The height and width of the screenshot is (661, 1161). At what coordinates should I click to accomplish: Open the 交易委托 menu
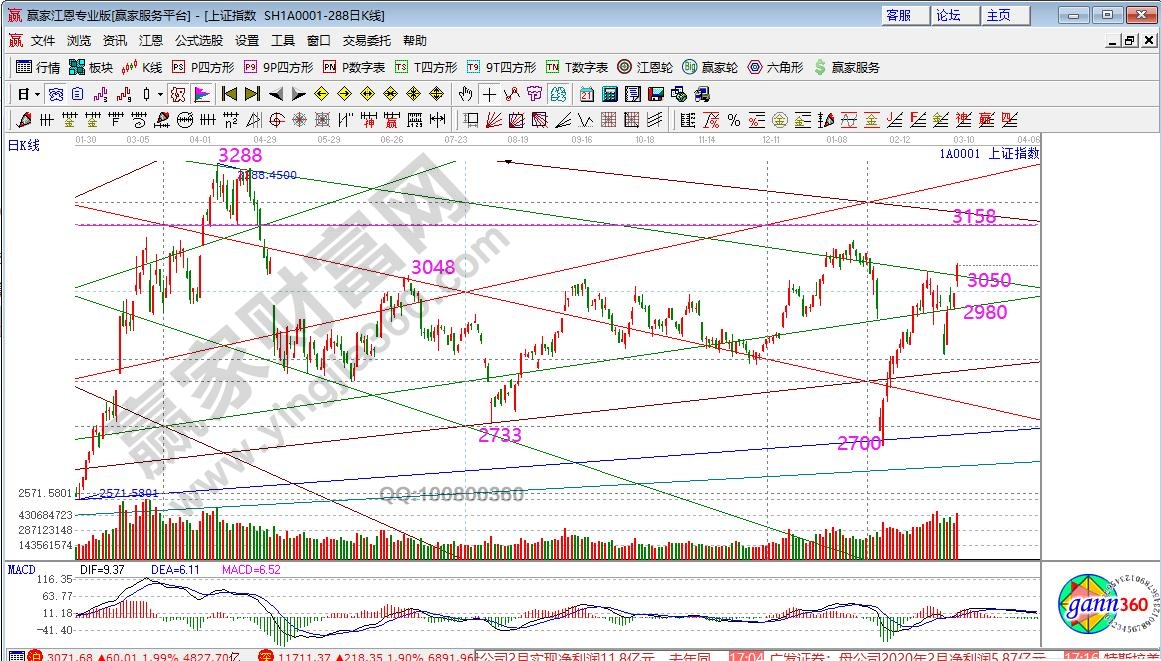(x=368, y=41)
